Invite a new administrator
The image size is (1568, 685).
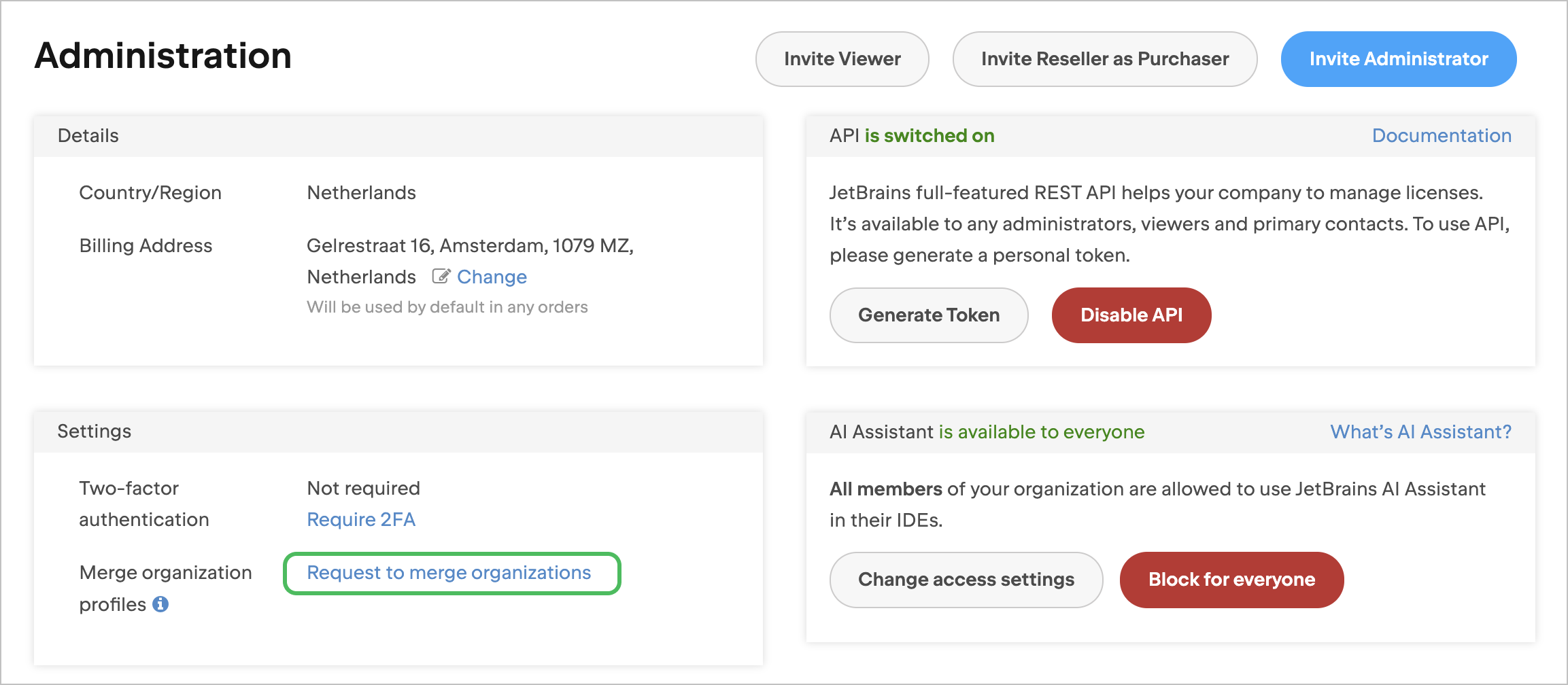click(1398, 59)
